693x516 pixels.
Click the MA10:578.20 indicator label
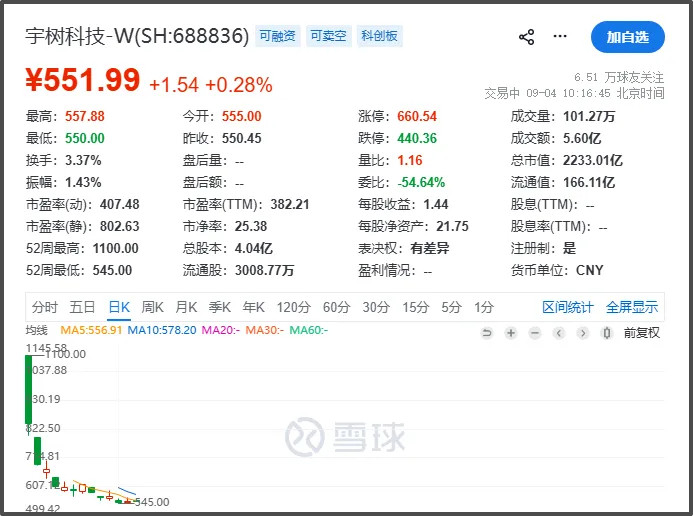coord(162,330)
